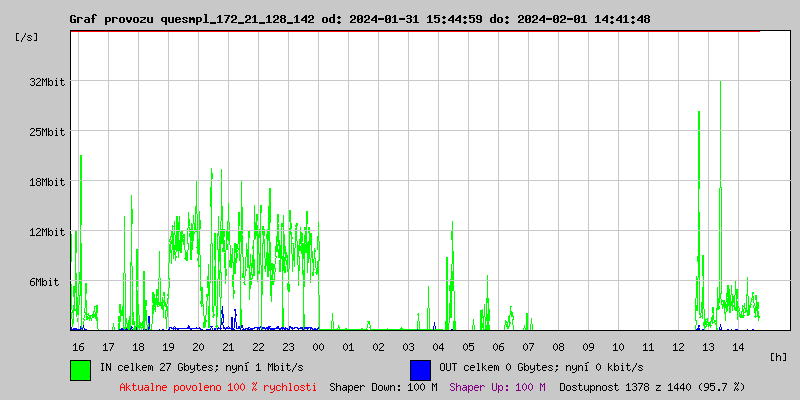This screenshot has height=400, width=800.
Task: Select the 13 hour marker on x-axis
Action: point(708,346)
